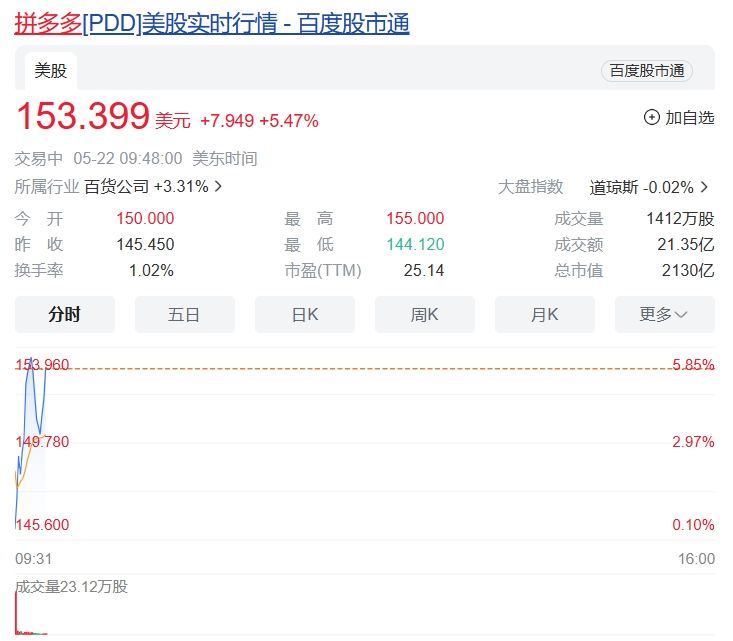Click the 成交量23.12万股 volume label

click(71, 586)
